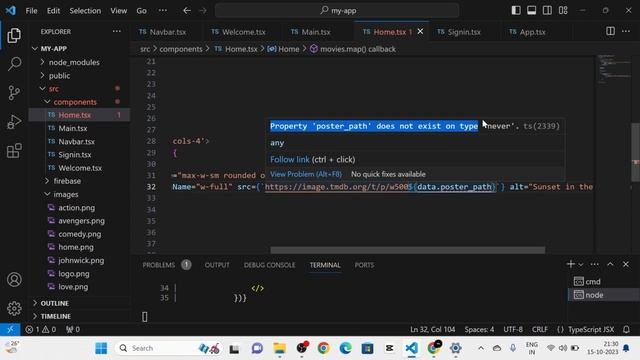Viewport: 640px width, 360px height.
Task: Split the editor right
Action: click(x=610, y=31)
